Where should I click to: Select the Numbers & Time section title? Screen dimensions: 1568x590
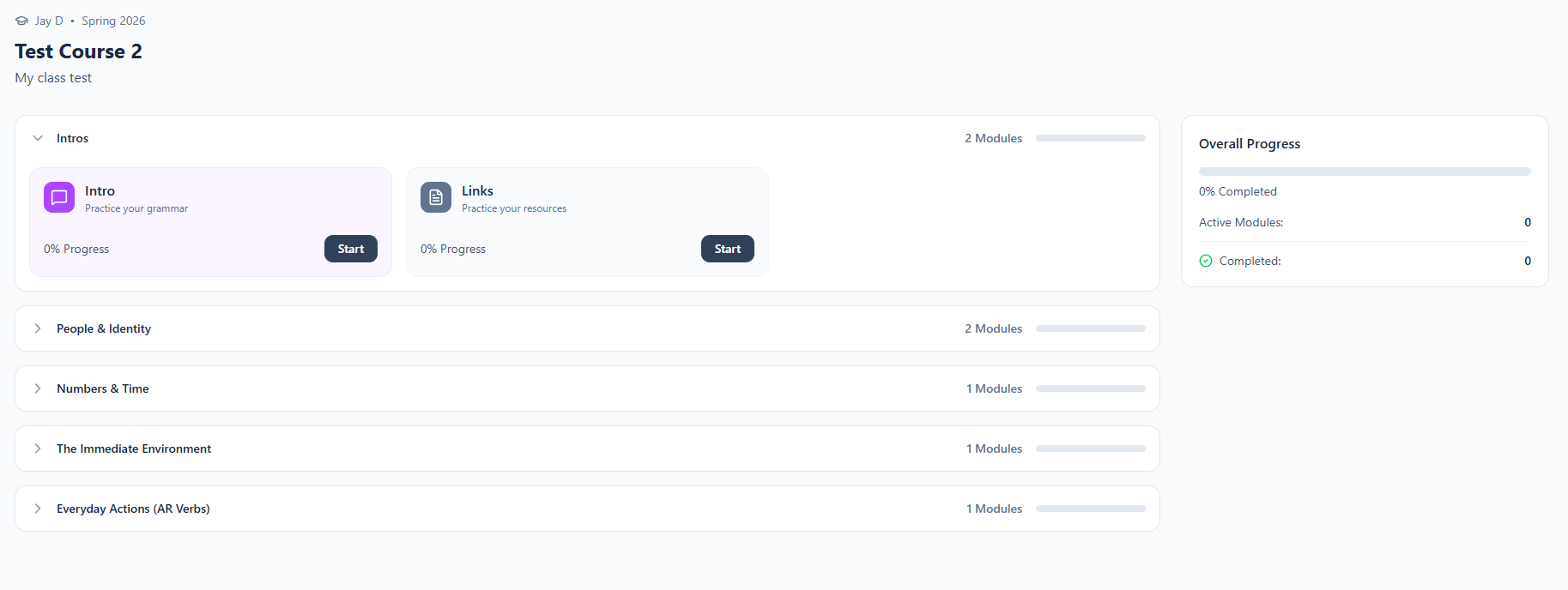(x=103, y=388)
